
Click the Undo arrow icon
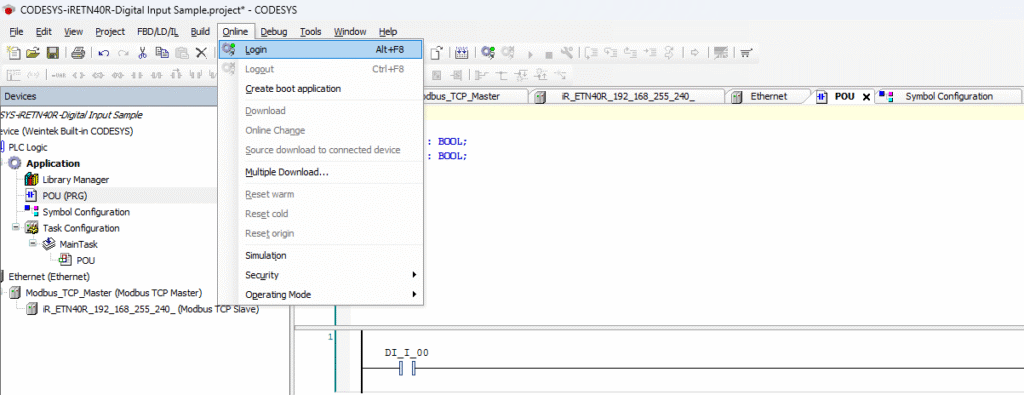(x=104, y=53)
